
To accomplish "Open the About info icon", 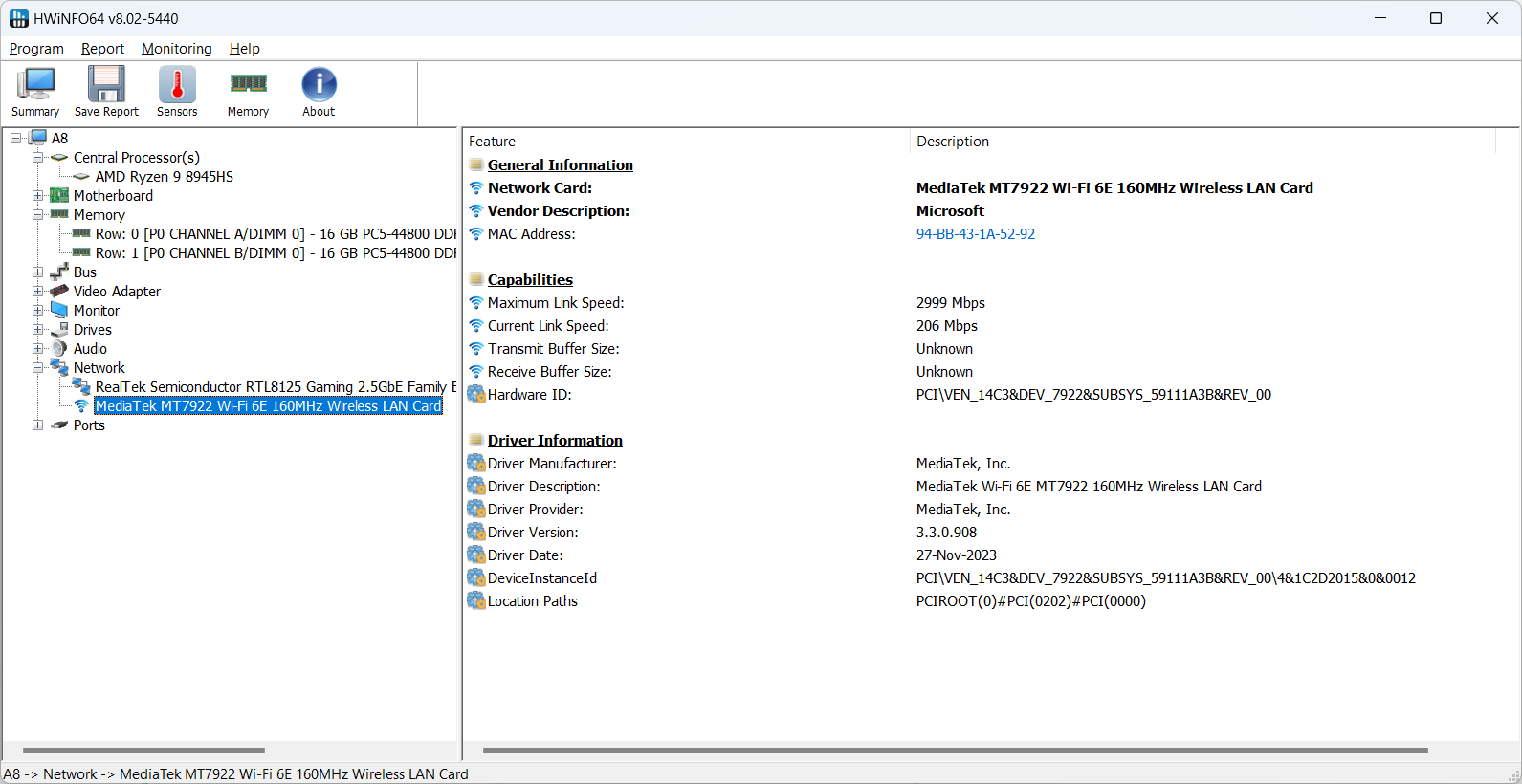I will click(x=319, y=85).
